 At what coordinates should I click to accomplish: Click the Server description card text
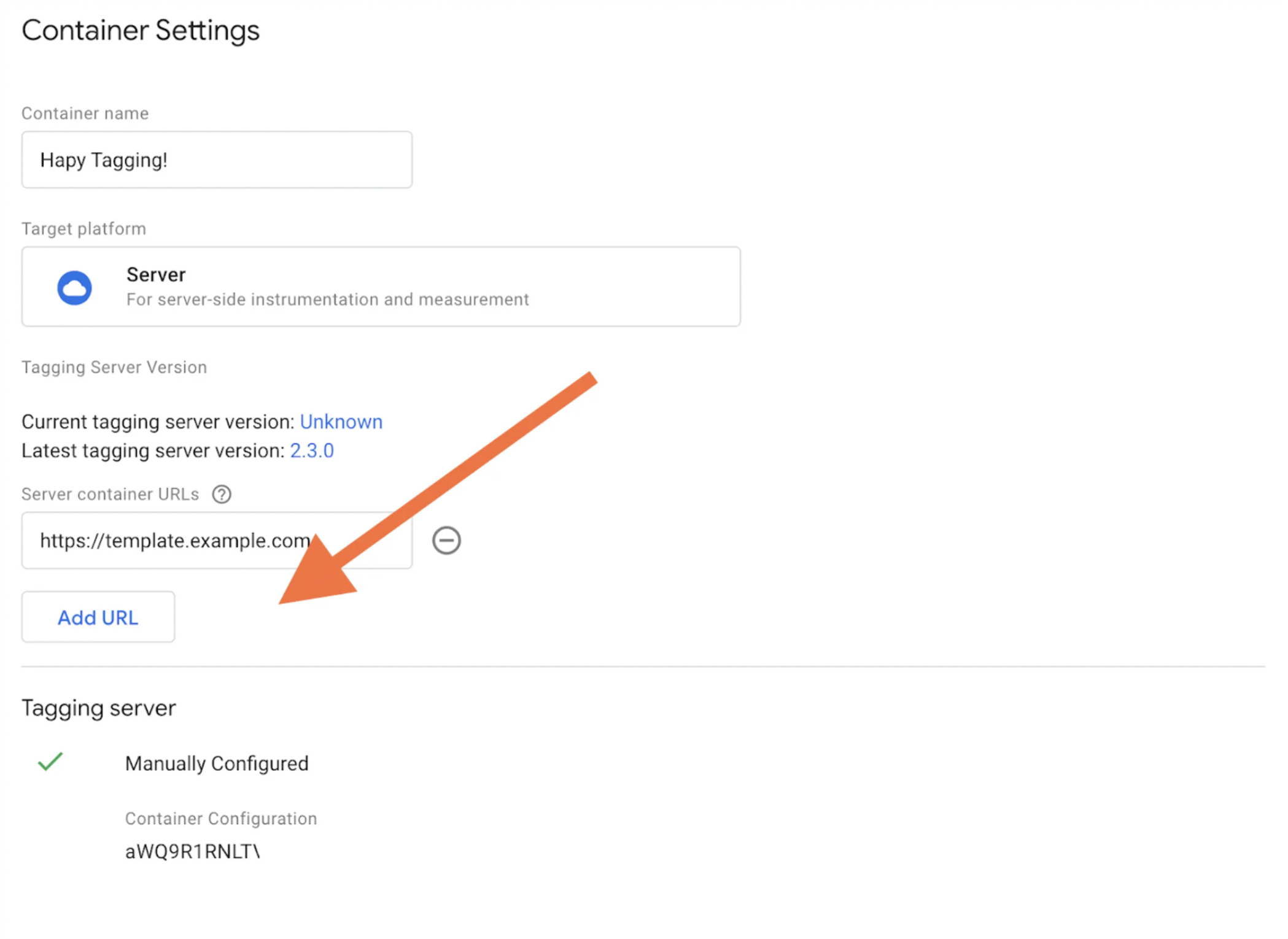(x=327, y=299)
